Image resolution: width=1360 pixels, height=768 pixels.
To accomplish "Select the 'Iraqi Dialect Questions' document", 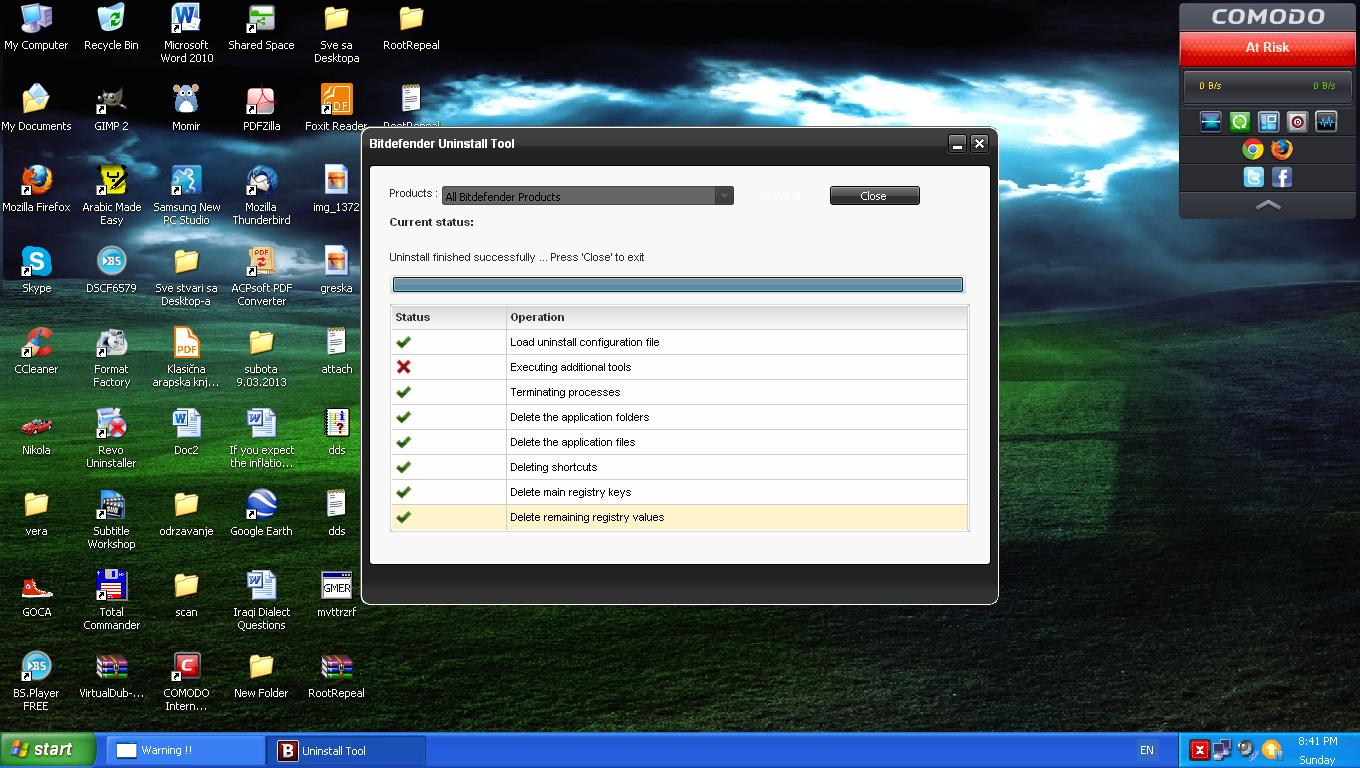I will [x=261, y=601].
